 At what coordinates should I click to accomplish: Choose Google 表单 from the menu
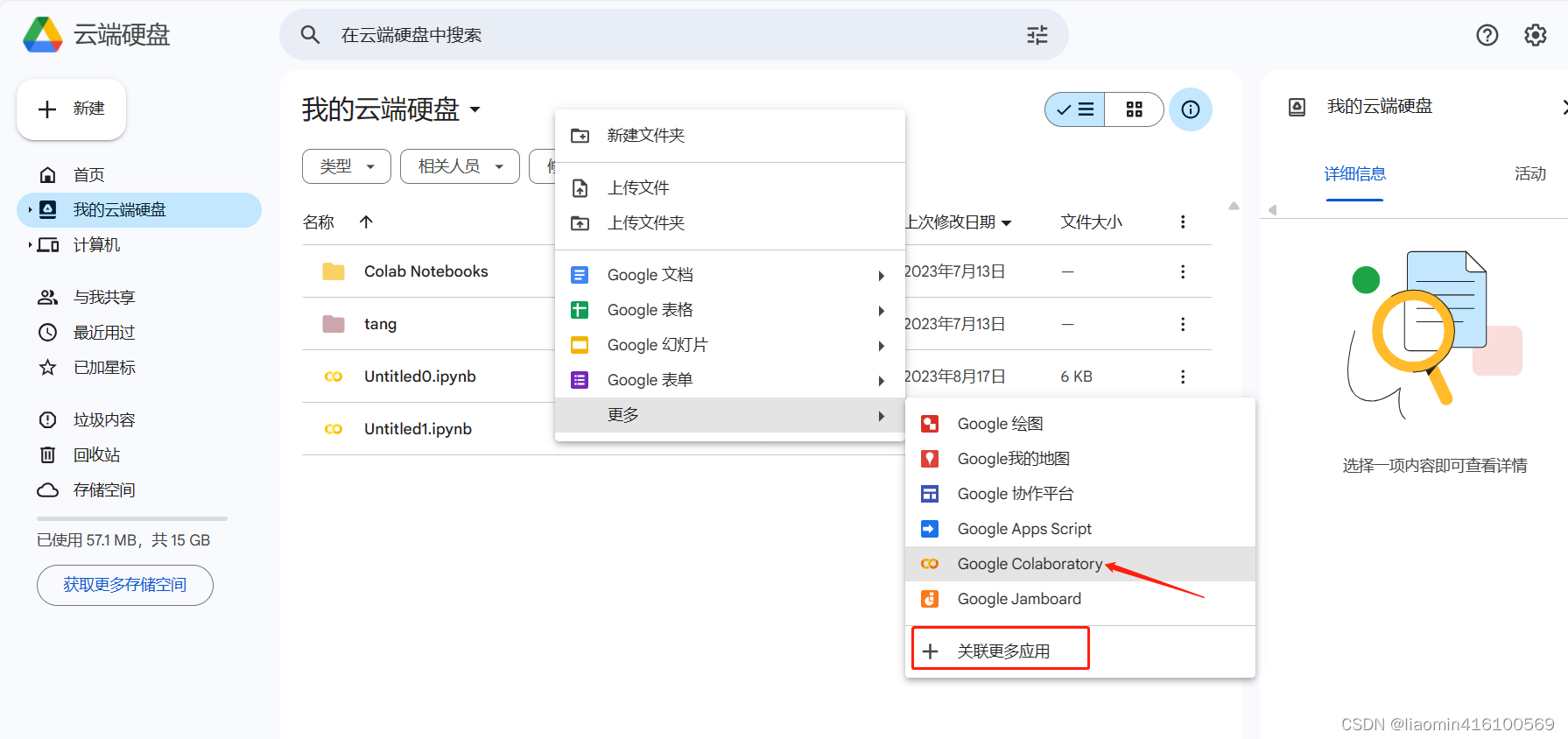[x=730, y=380]
